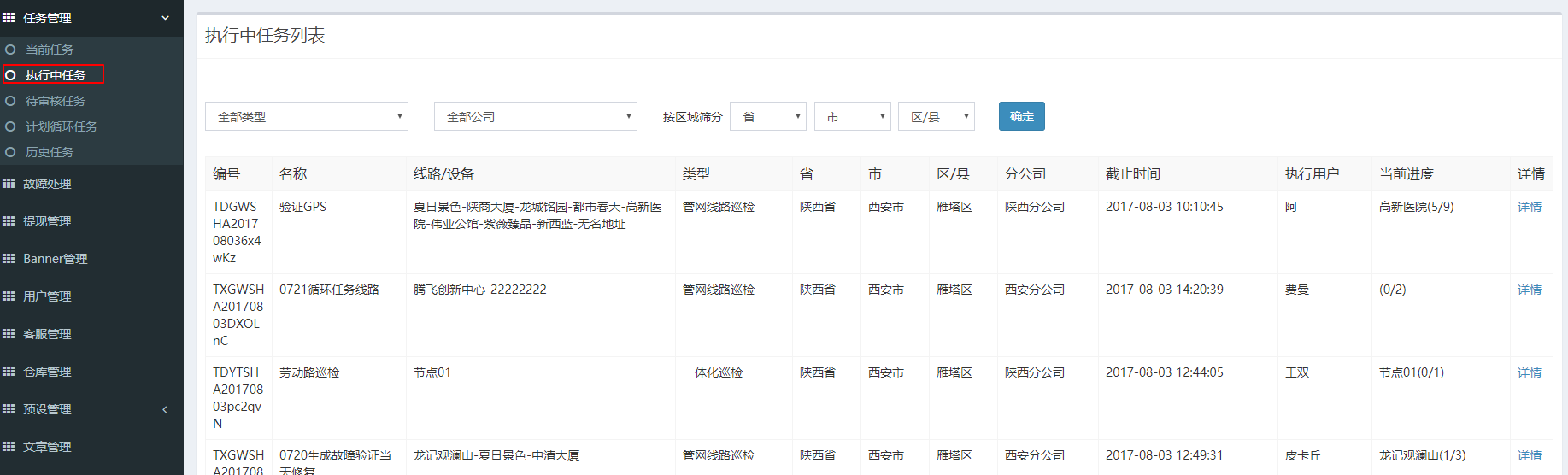1568x475 pixels.
Task: Open the 区/县 district dropdown
Action: click(x=937, y=116)
